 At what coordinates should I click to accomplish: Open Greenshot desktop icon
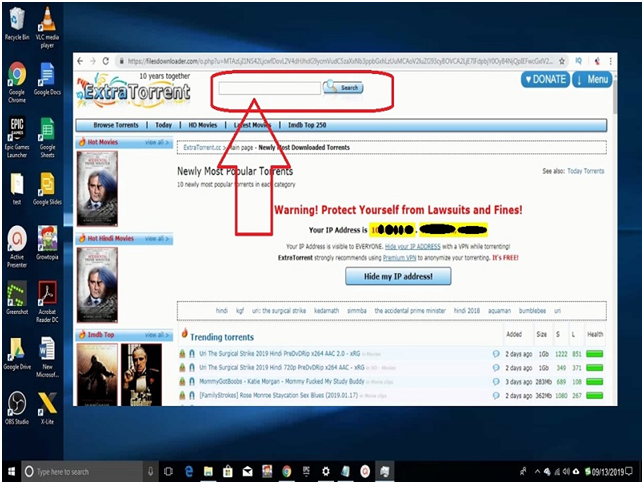pos(17,297)
